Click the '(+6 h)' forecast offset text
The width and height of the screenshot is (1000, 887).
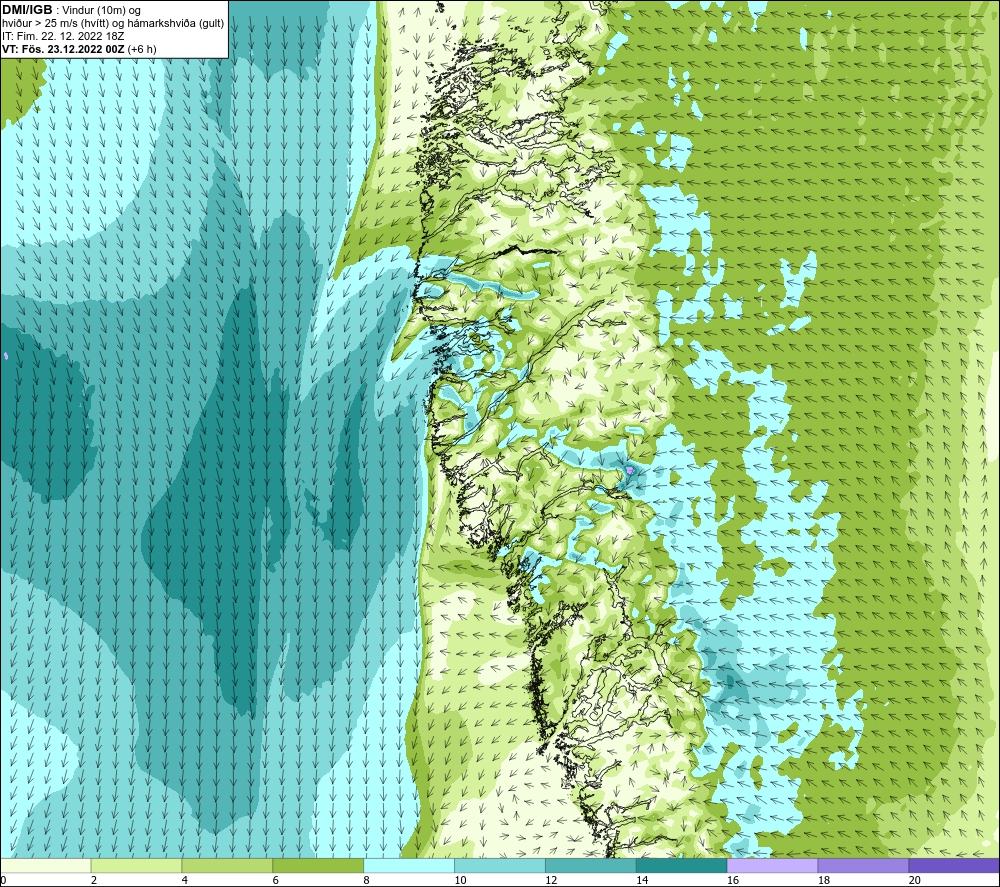click(x=142, y=49)
